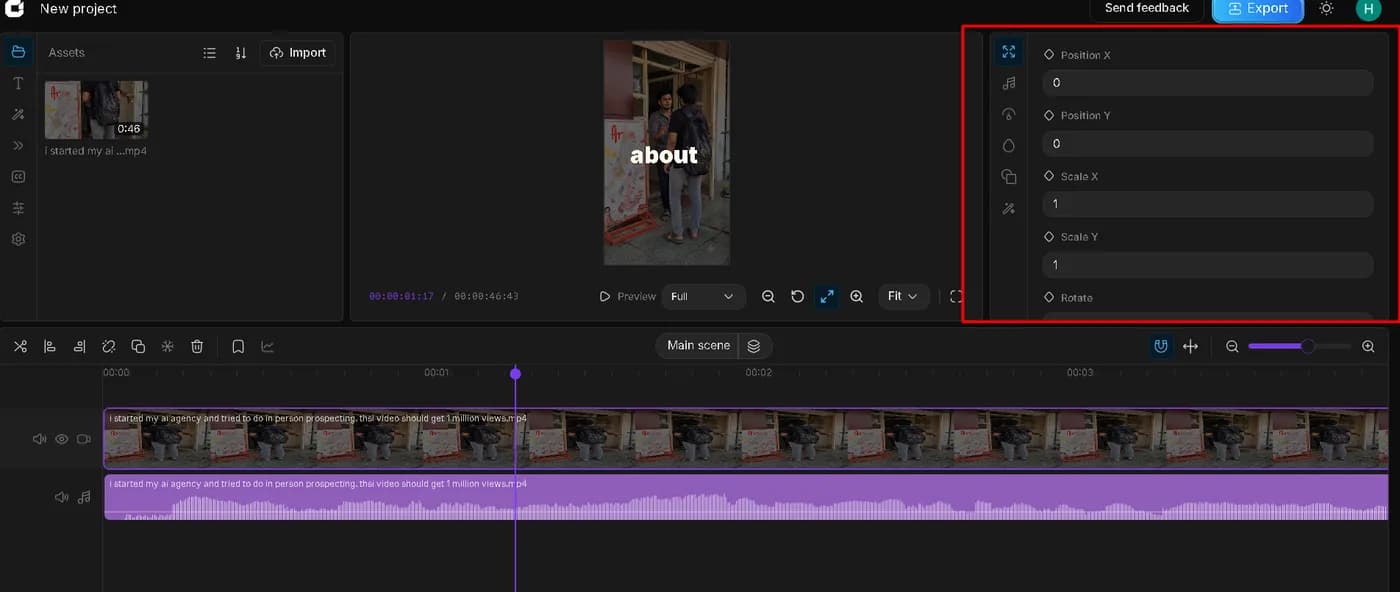Viewport: 1400px width, 592px height.
Task: Open the Audio properties tab
Action: click(x=1008, y=83)
